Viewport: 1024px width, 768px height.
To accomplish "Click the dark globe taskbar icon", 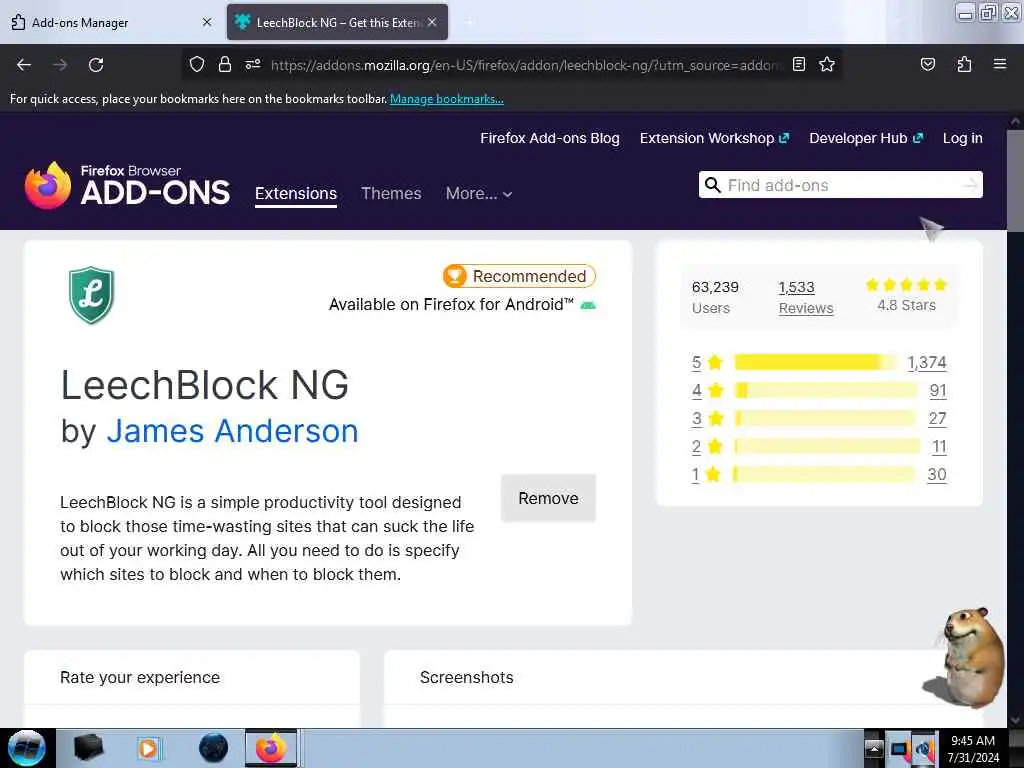I will (213, 748).
